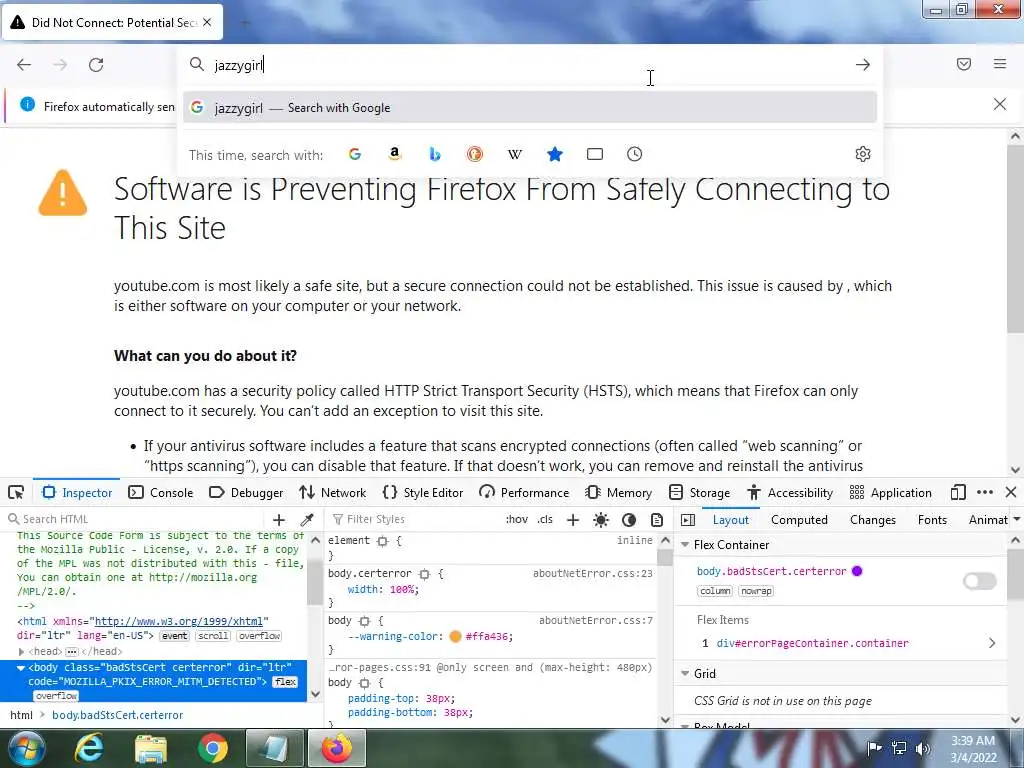Toggle dark color scheme simulation
The image size is (1024, 768).
point(629,520)
